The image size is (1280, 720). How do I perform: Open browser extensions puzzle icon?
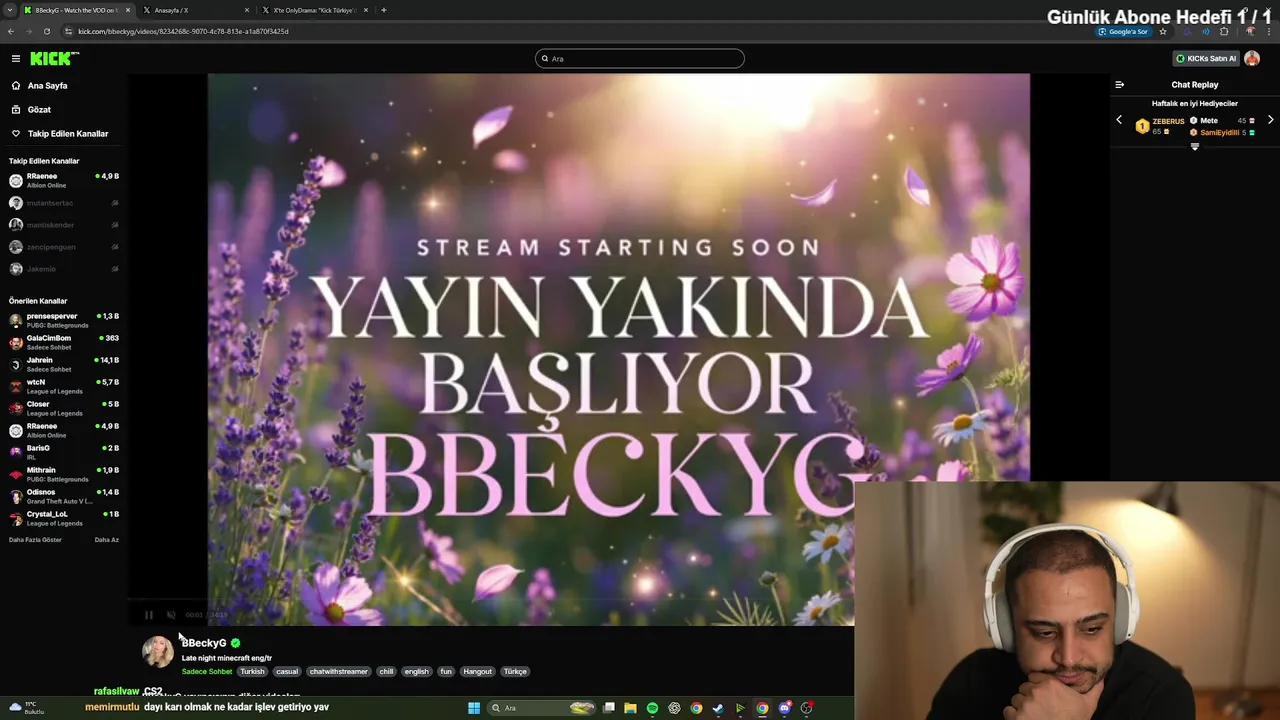pyautogui.click(x=1224, y=31)
